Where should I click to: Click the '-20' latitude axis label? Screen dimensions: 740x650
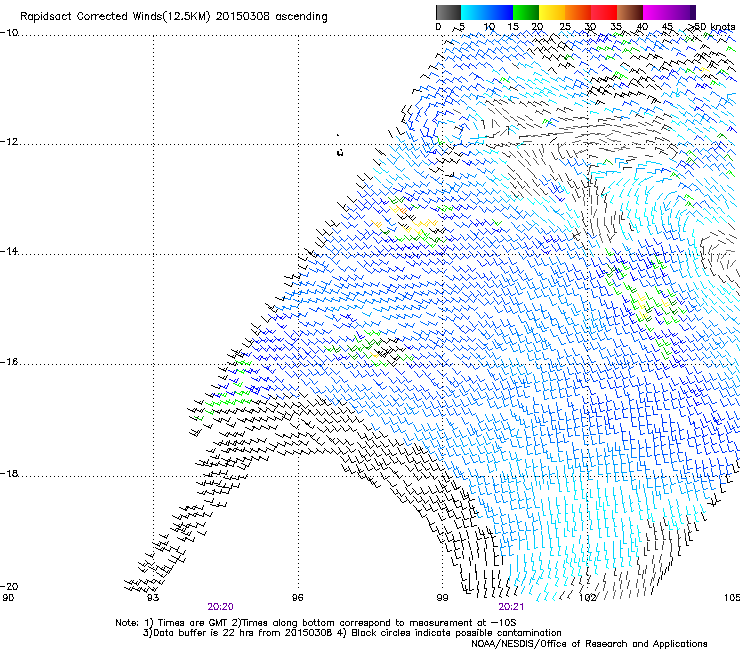click(9, 586)
